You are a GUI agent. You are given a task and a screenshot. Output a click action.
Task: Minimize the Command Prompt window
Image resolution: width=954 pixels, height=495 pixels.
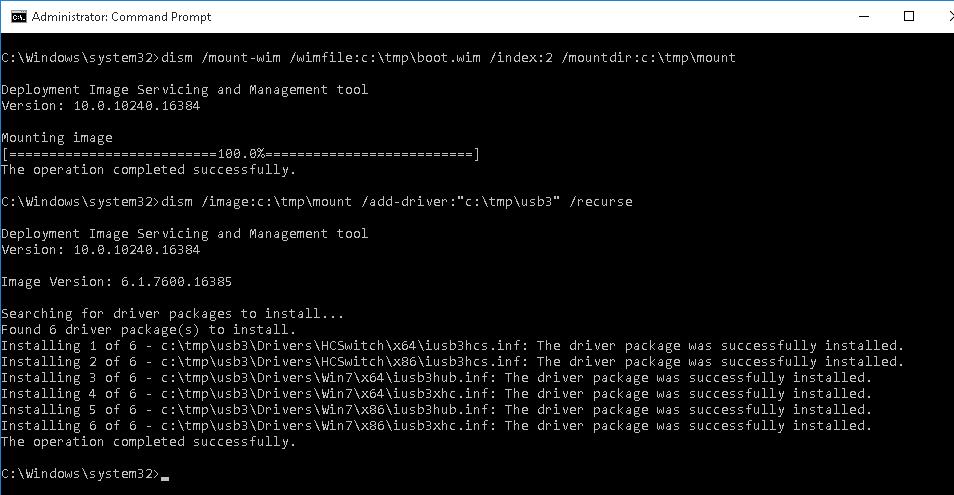pyautogui.click(x=861, y=17)
